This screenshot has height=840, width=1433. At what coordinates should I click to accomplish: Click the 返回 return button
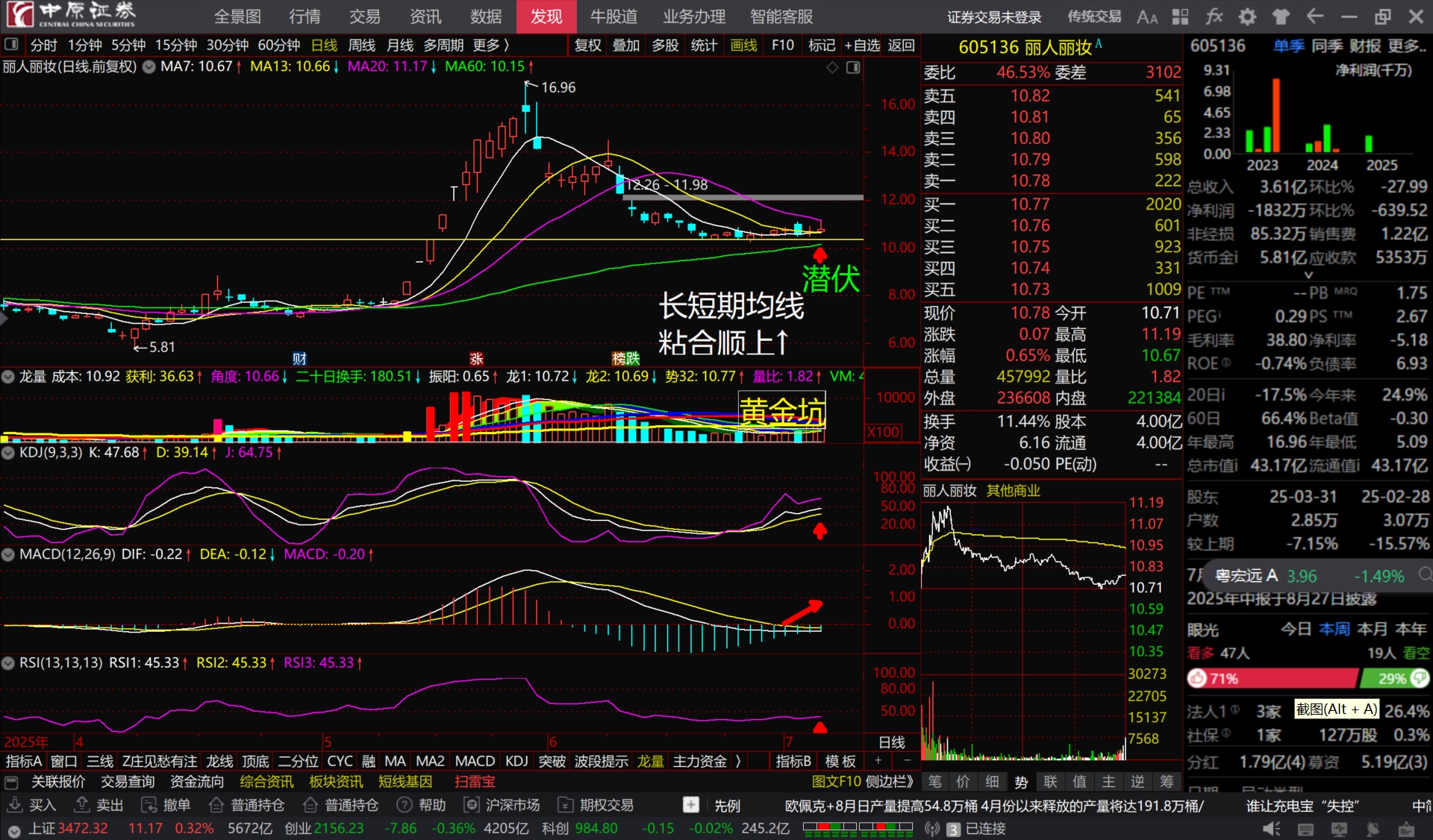point(901,46)
